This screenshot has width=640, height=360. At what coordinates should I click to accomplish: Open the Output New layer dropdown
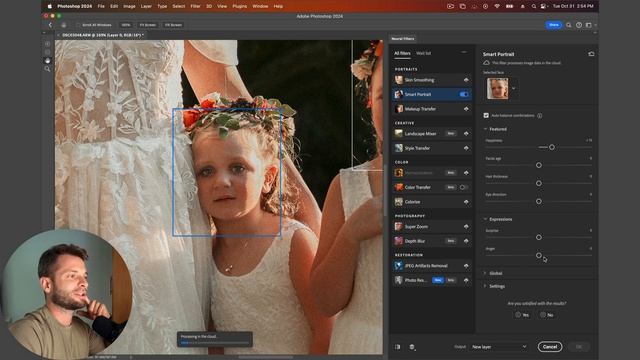point(499,347)
